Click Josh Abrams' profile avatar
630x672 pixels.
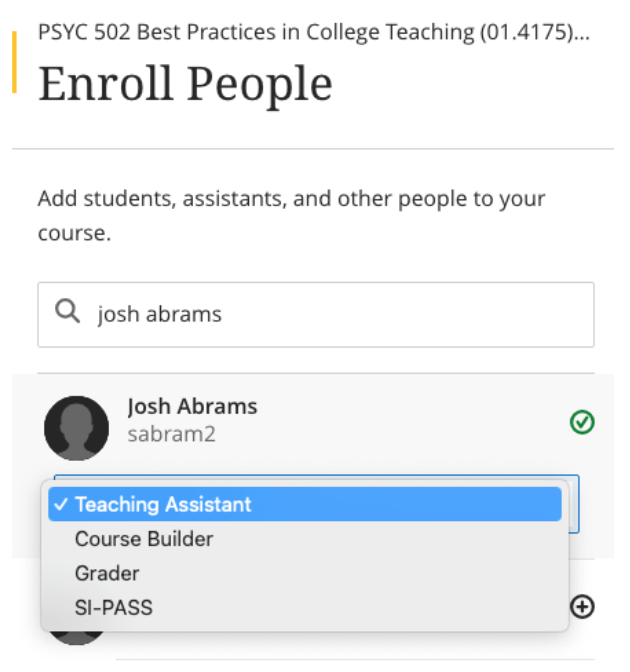[x=76, y=427]
